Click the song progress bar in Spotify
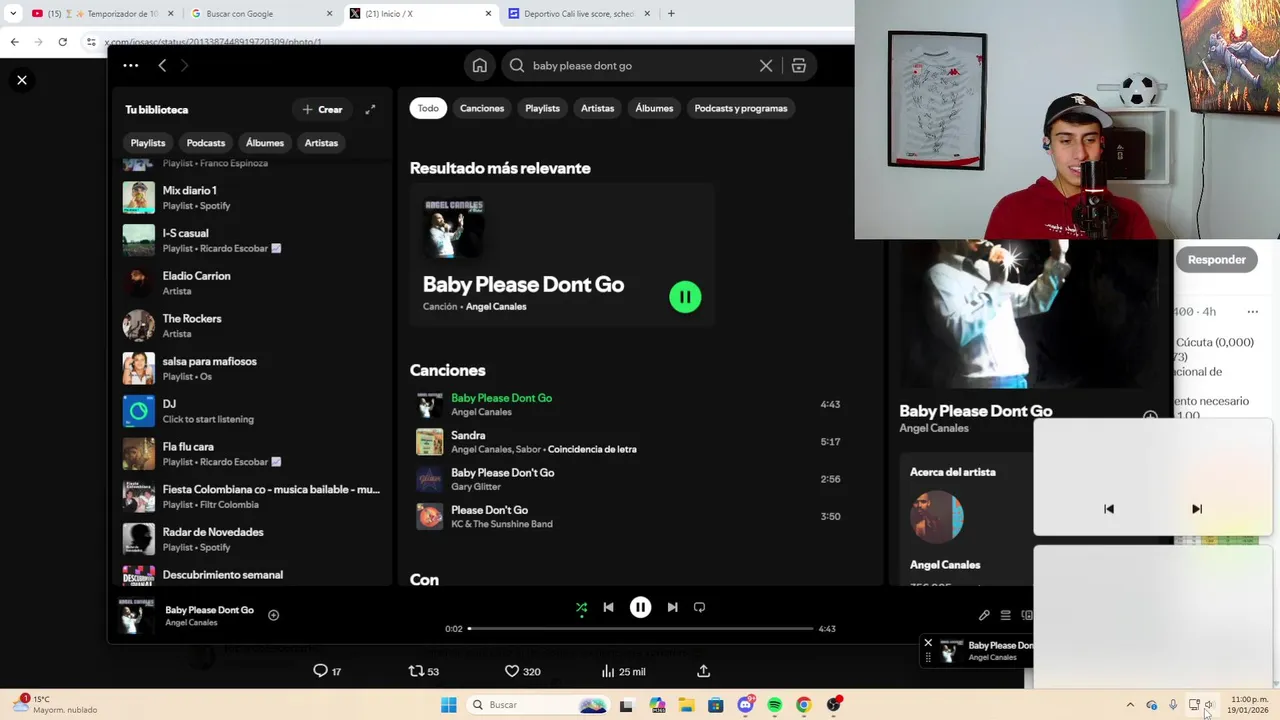Screen dimensions: 1280x720 click(640, 629)
